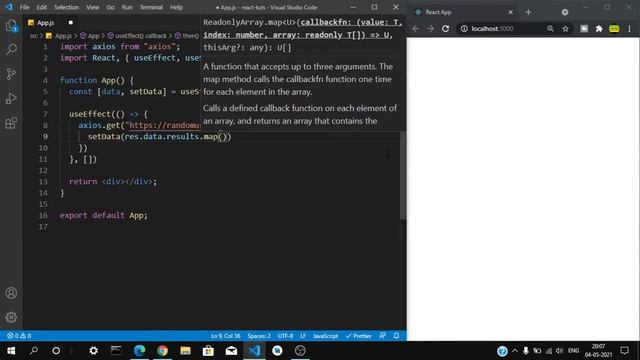This screenshot has width=640, height=360.
Task: Open Google Chrome from taskbar
Action: click(162, 351)
